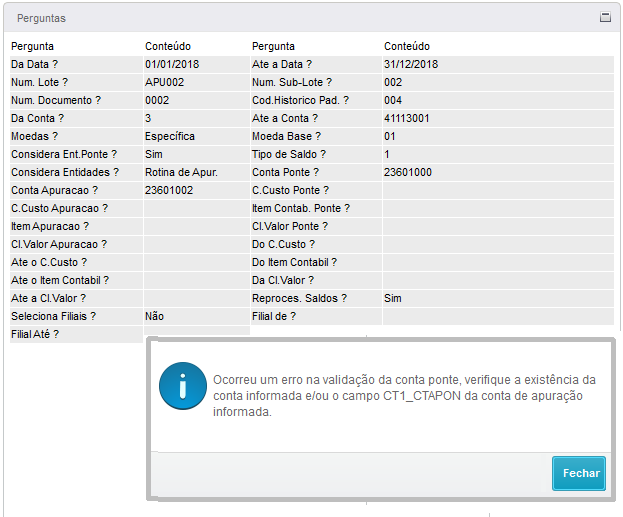Click Considera Ent.Ponte value Sim

coord(154,154)
